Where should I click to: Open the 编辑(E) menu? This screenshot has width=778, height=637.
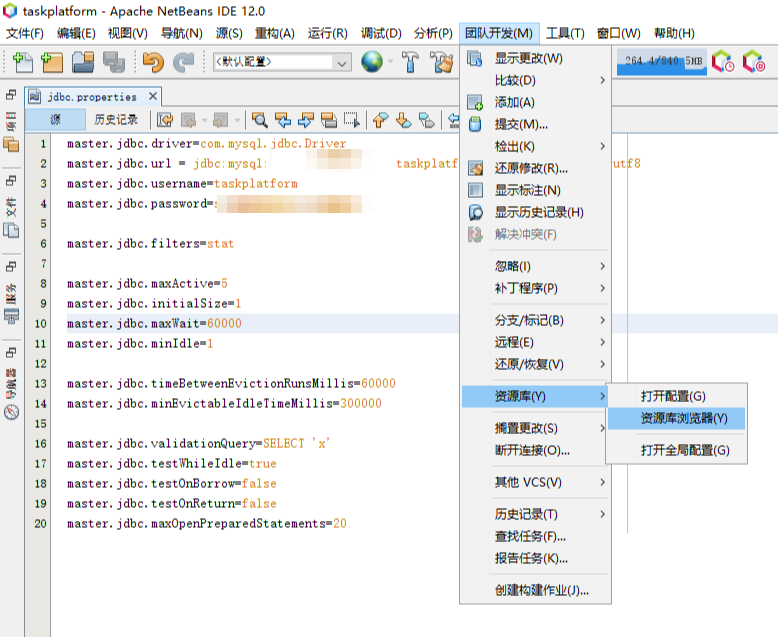76,33
